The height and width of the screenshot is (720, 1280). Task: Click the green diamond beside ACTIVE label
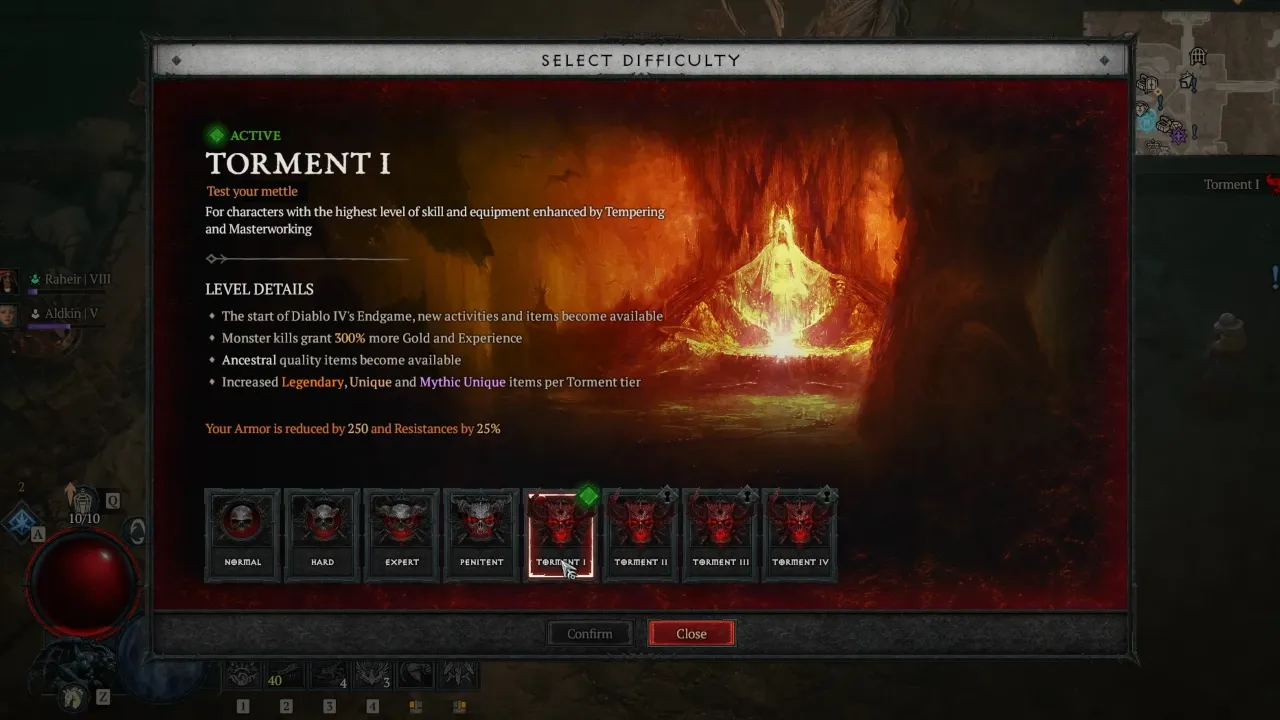point(216,135)
